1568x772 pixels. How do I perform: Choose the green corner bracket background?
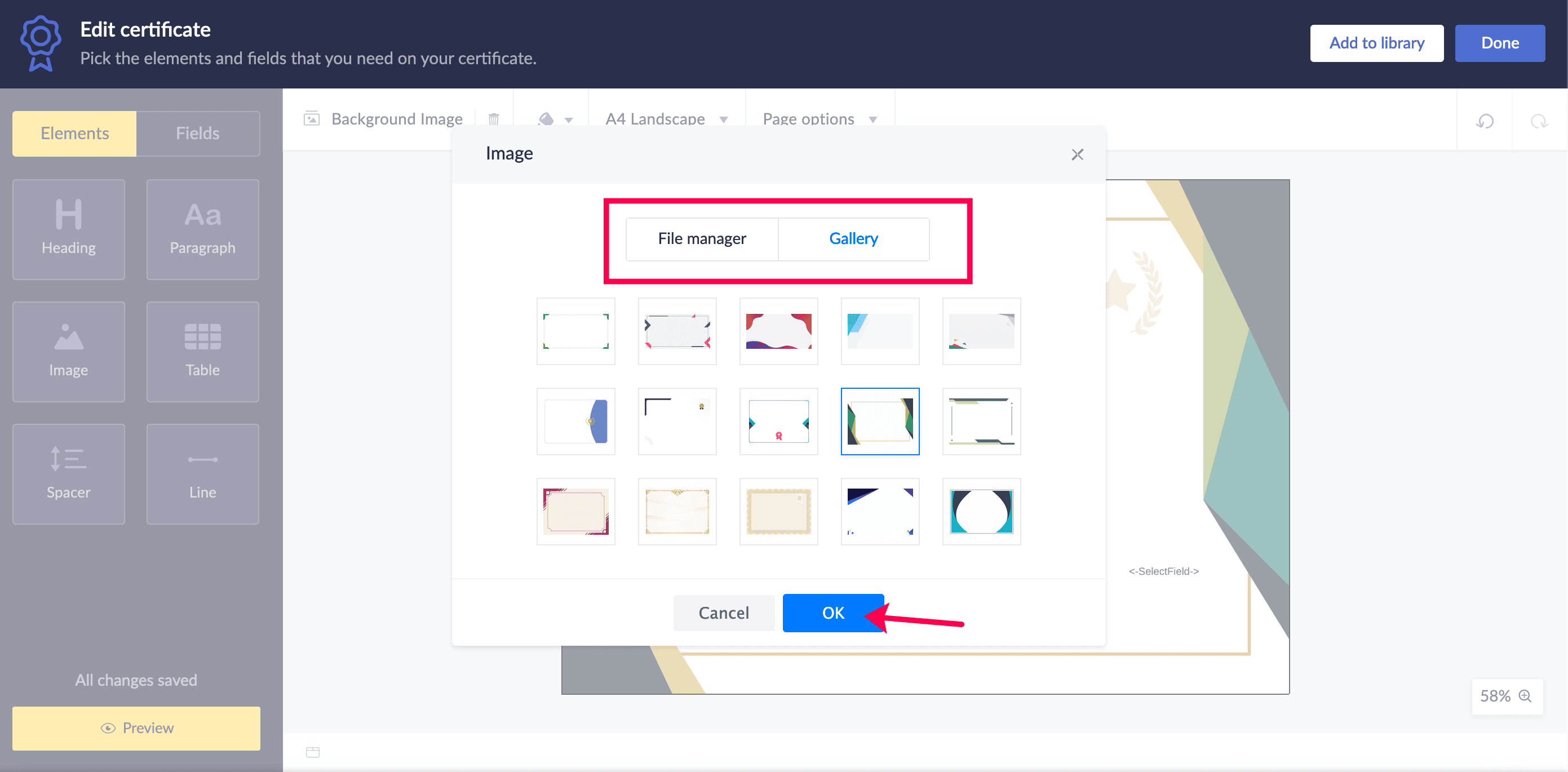(576, 331)
